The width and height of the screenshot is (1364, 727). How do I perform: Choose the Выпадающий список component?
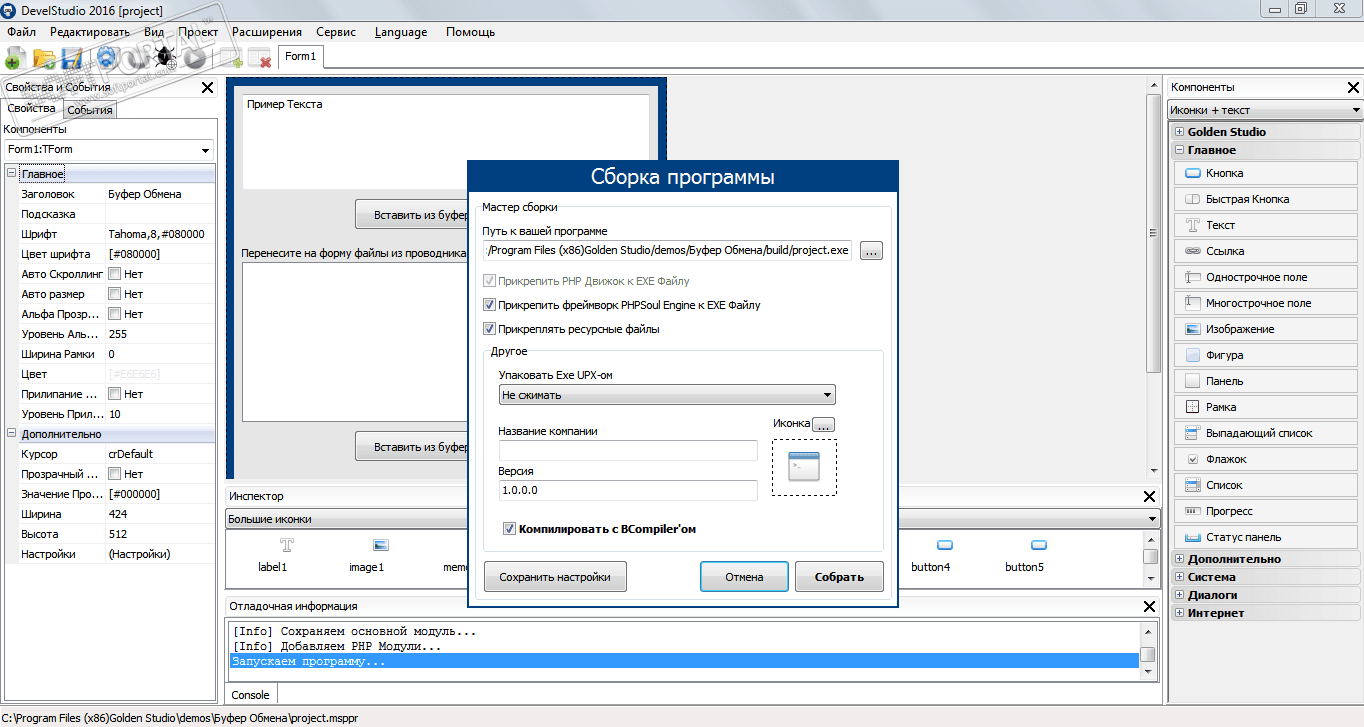(x=1266, y=433)
